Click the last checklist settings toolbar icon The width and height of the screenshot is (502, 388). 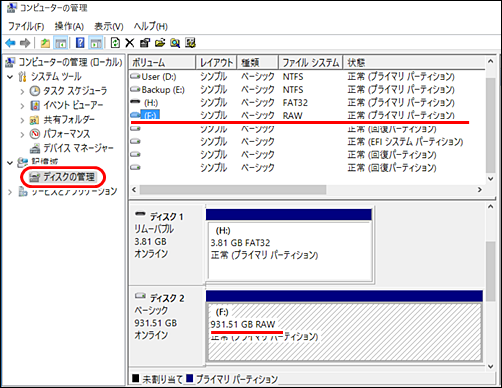(x=190, y=43)
